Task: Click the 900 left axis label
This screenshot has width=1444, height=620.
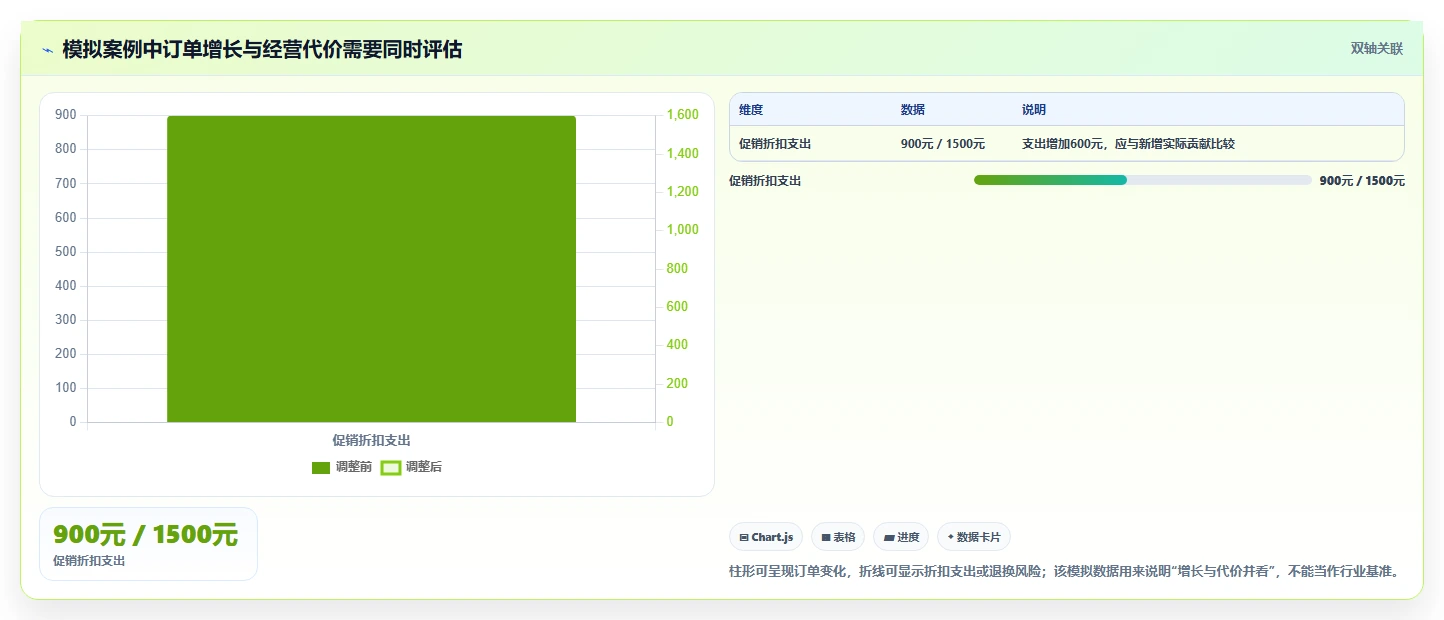Action: [x=66, y=115]
